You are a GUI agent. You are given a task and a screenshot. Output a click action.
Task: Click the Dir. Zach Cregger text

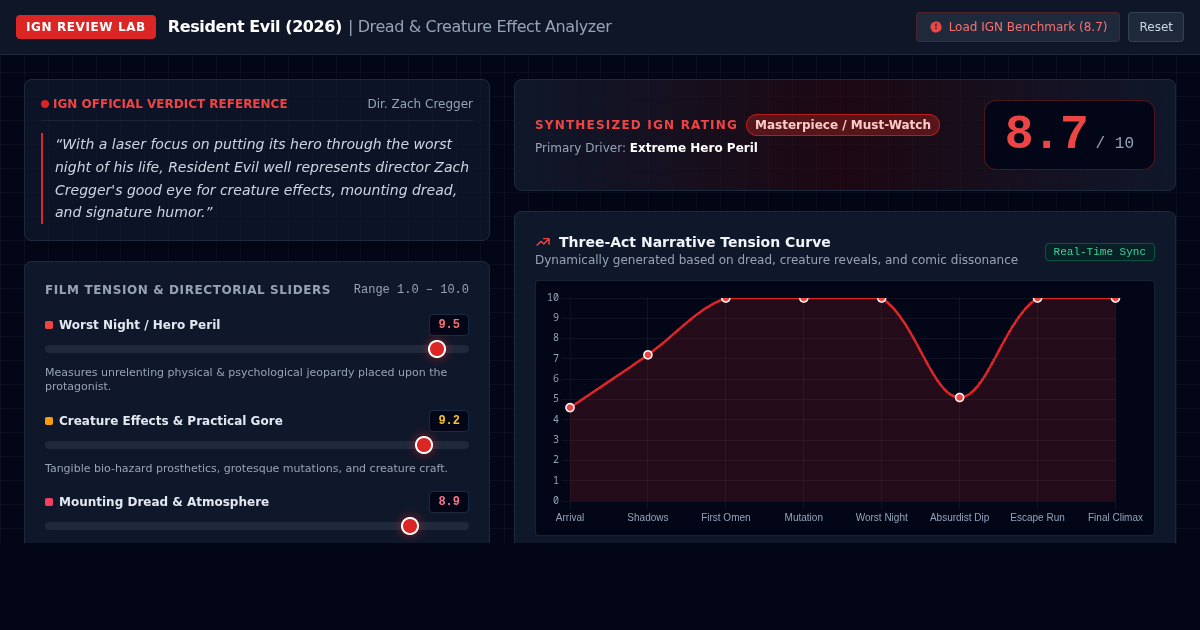(420, 104)
